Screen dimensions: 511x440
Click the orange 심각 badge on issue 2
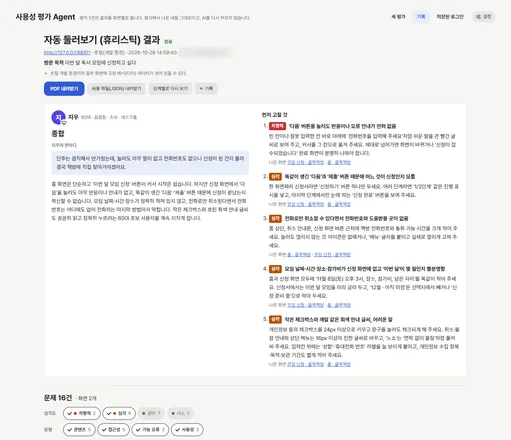tap(275, 176)
